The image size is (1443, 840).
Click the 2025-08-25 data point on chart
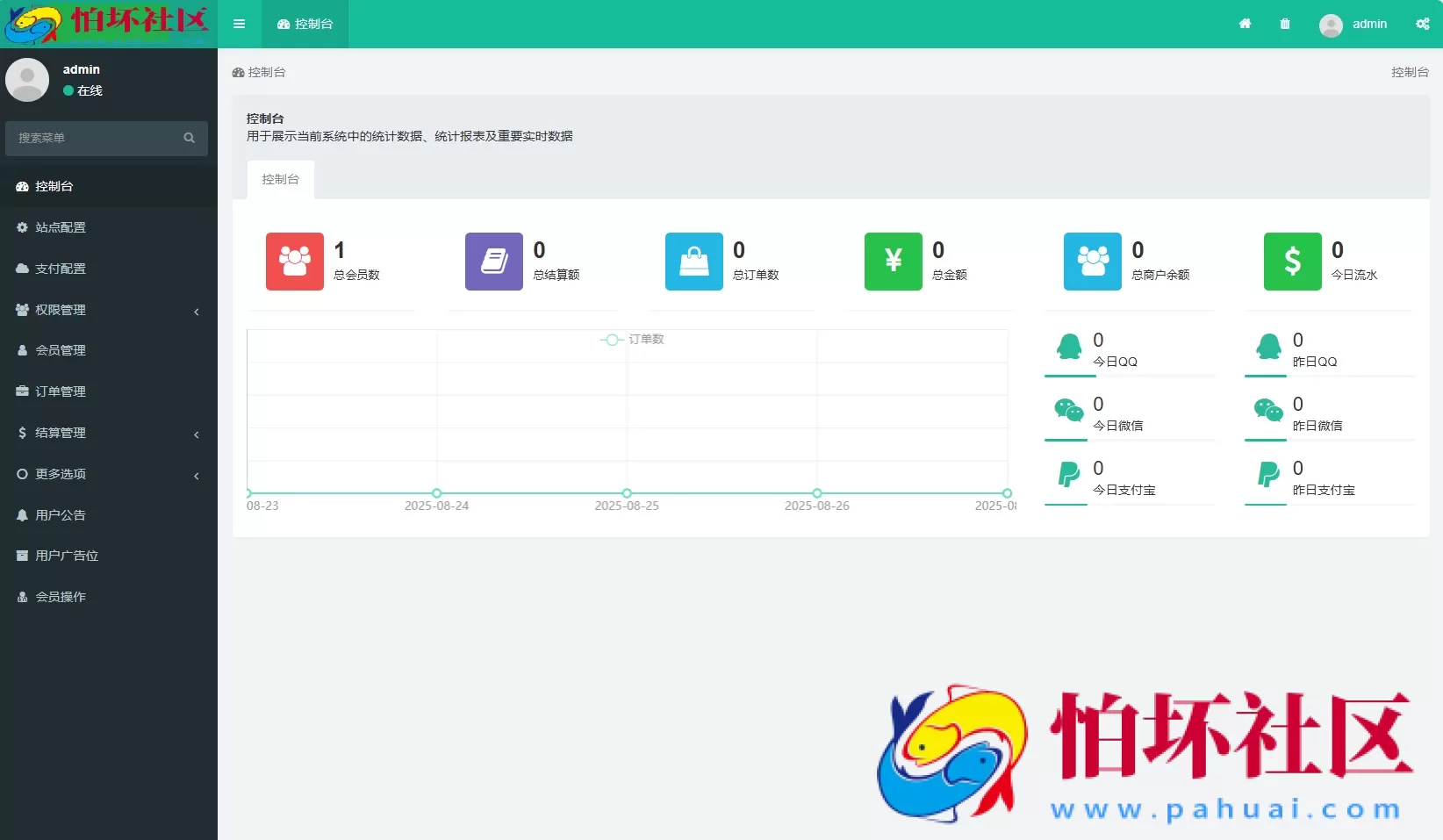627,493
